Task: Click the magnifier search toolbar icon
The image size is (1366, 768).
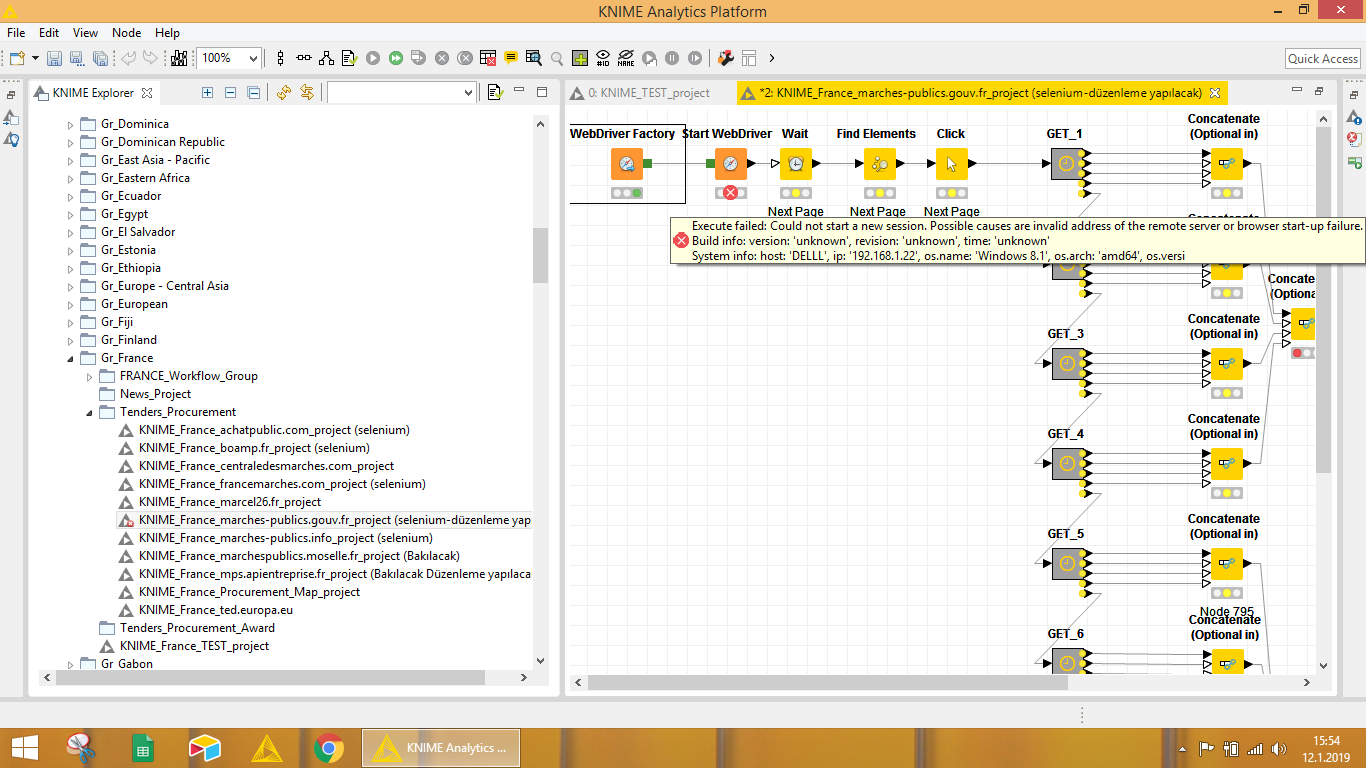Action: click(x=557, y=58)
